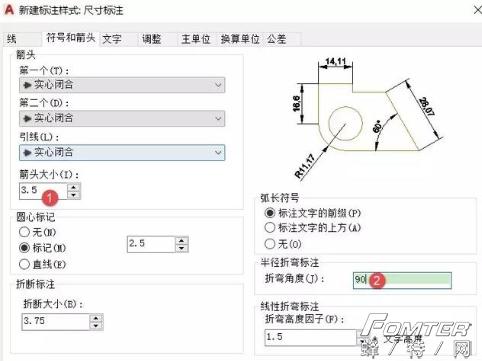Open the 公差 tab
The image size is (482, 361).
coord(282,39)
